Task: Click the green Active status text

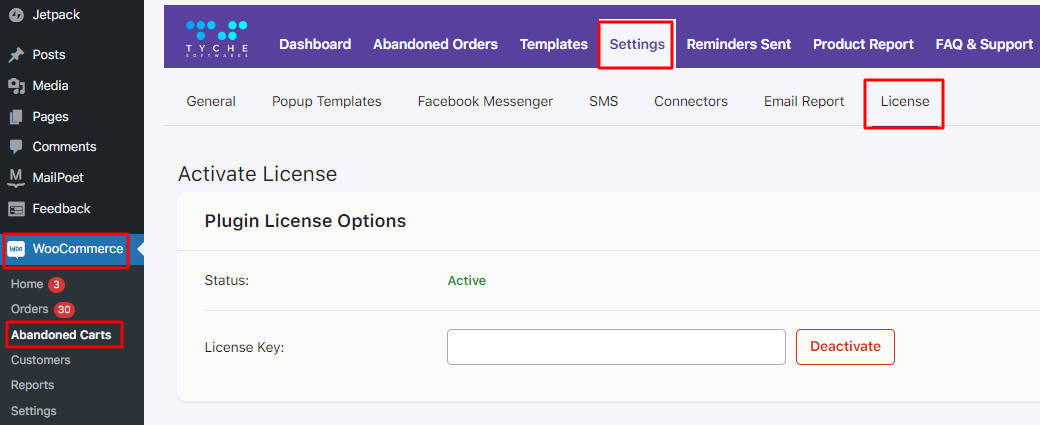Action: (467, 280)
